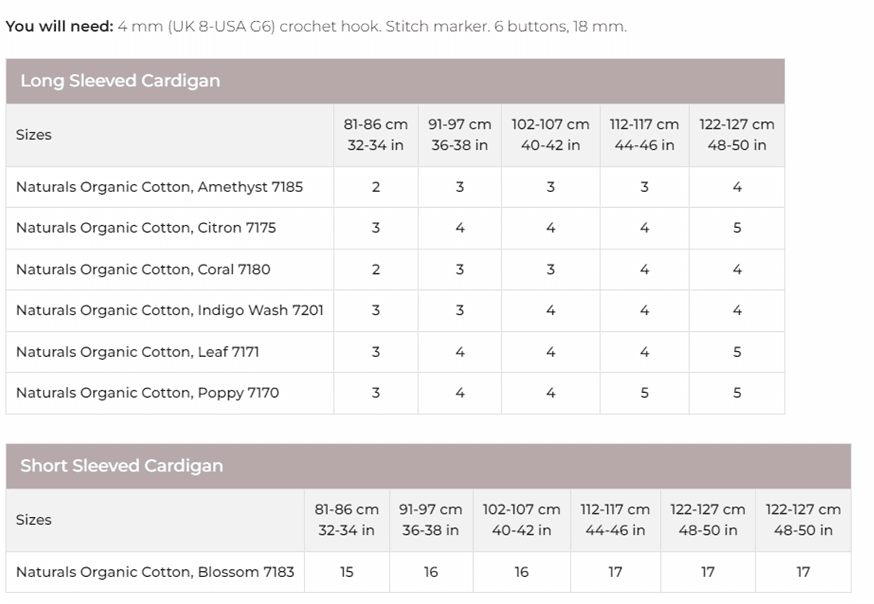The height and width of the screenshot is (604, 874).
Task: Select the Leaf 7171 yarn row
Action: 128,351
